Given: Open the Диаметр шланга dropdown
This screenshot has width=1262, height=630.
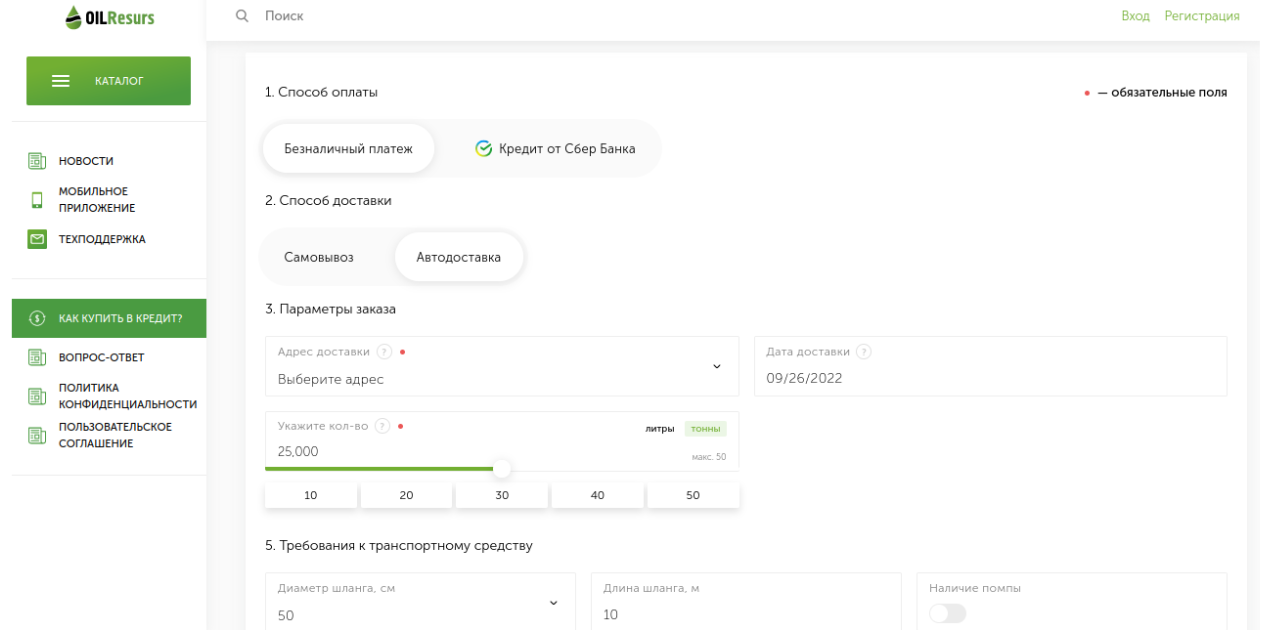Looking at the screenshot, I should pyautogui.click(x=553, y=603).
